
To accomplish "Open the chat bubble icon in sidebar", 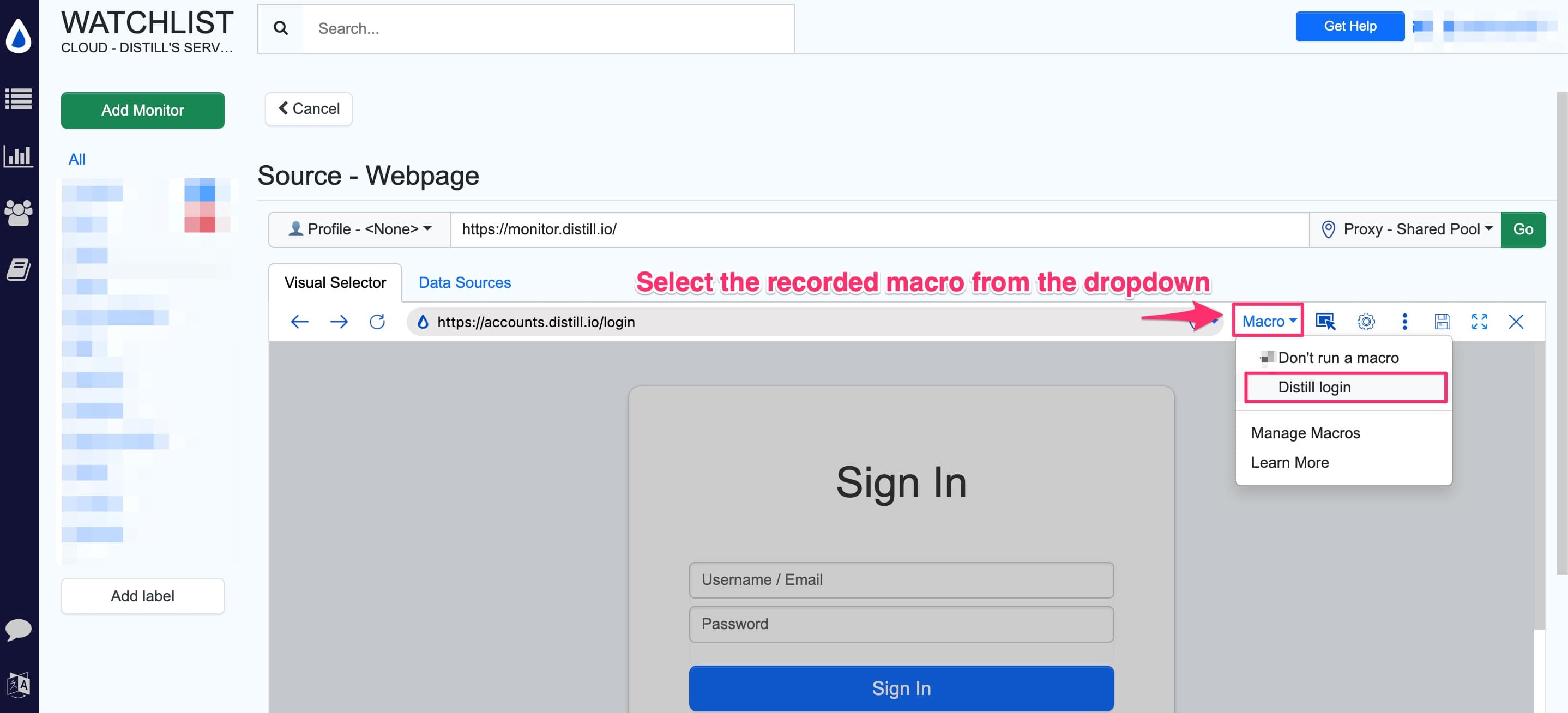I will click(x=19, y=629).
